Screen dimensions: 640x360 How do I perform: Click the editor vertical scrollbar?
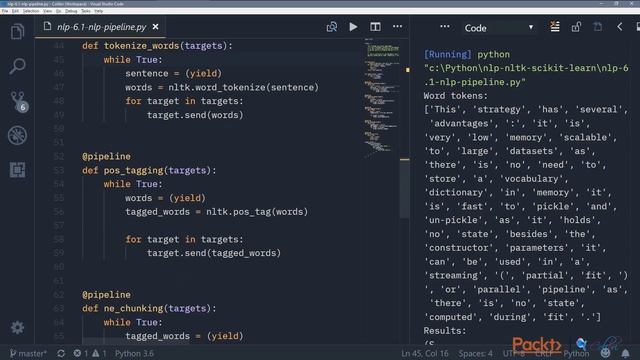(x=404, y=189)
